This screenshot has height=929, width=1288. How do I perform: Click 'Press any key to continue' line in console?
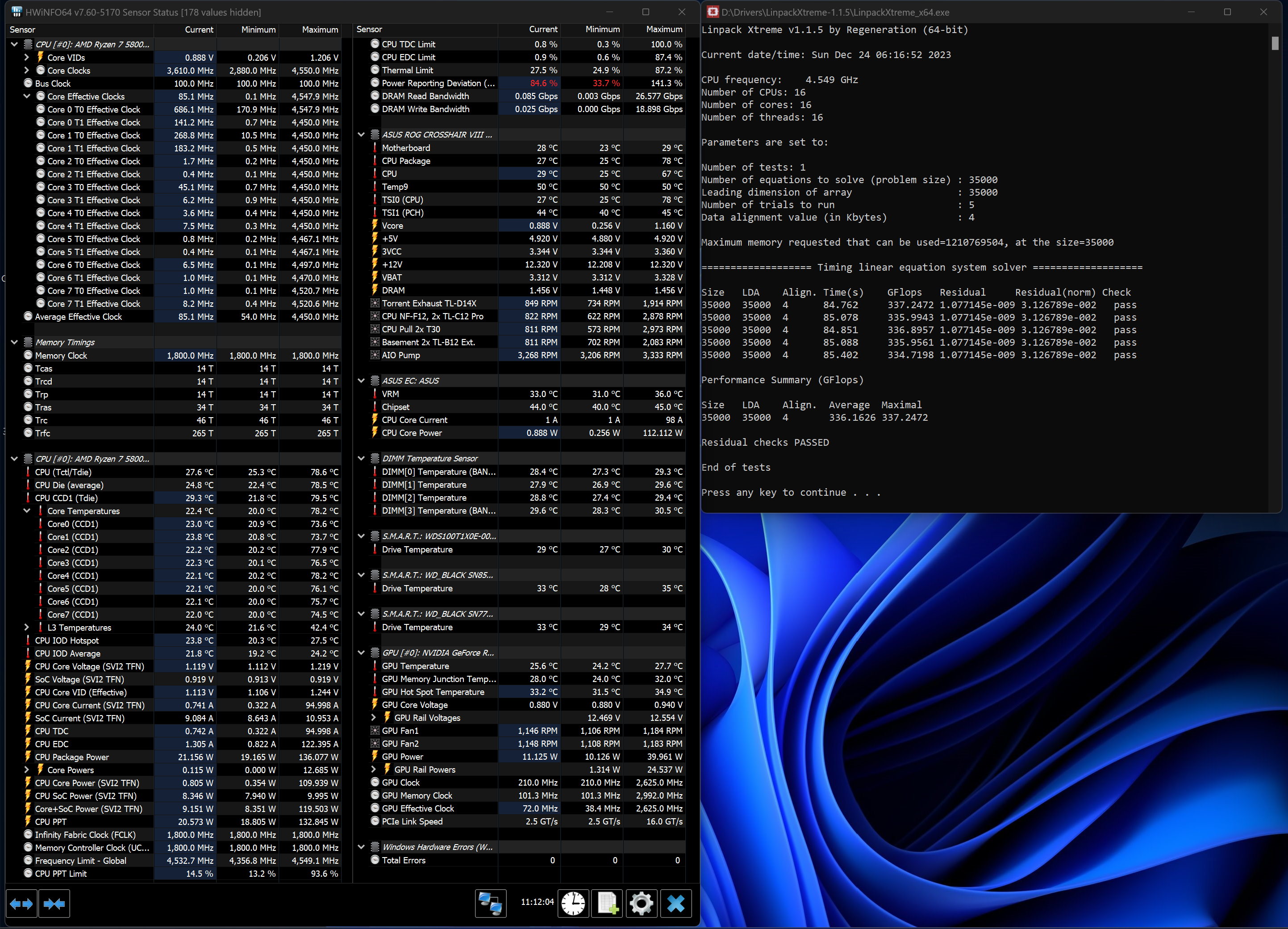791,493
